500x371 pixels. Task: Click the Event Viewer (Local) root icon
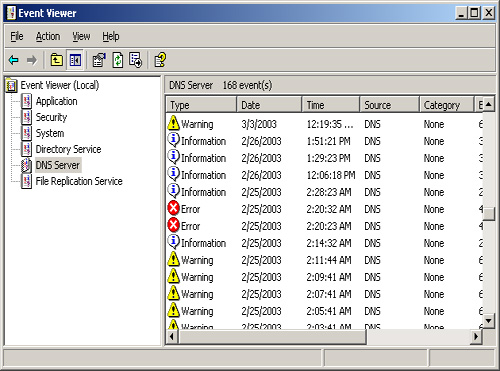click(x=11, y=86)
